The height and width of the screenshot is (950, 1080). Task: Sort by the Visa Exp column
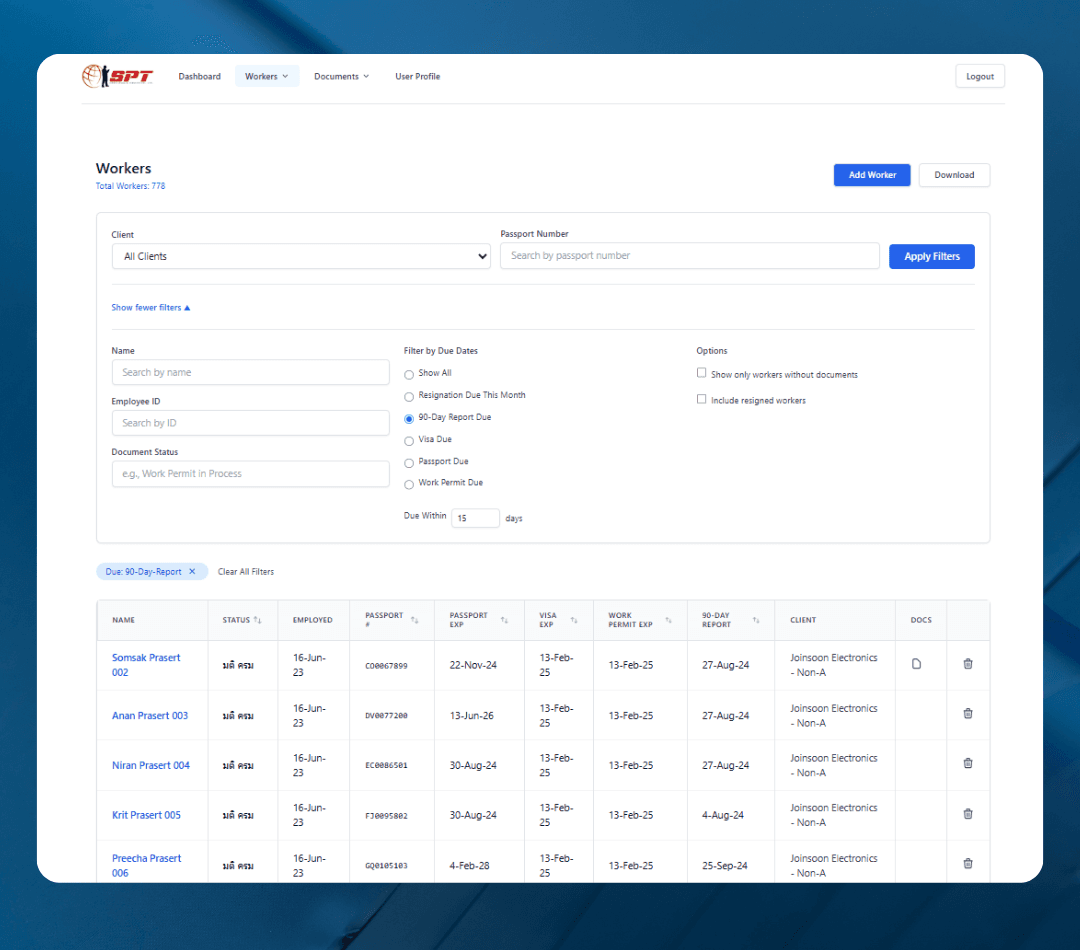pyautogui.click(x=574, y=620)
